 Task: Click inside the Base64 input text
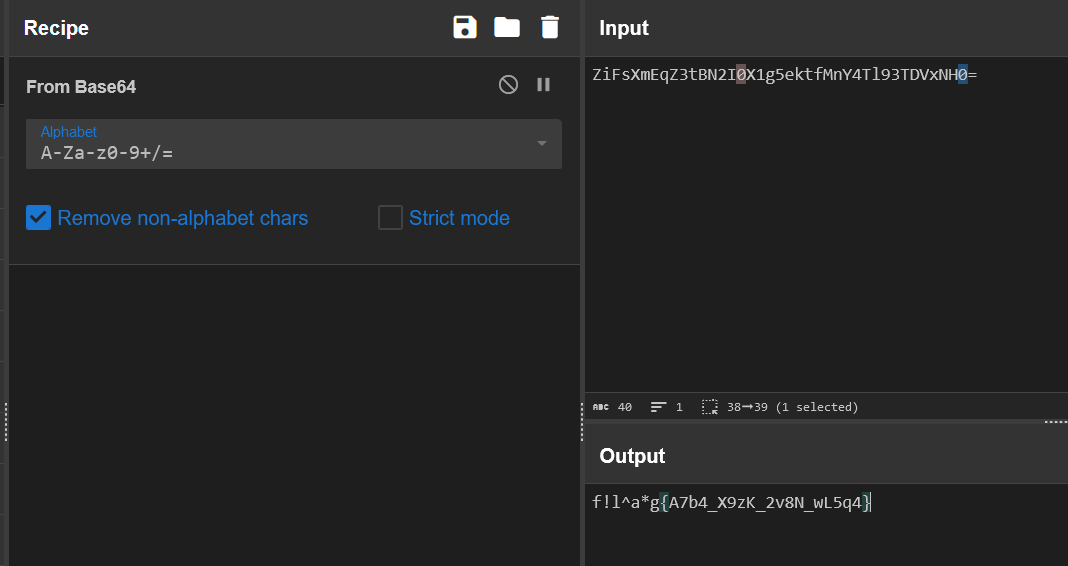click(785, 74)
